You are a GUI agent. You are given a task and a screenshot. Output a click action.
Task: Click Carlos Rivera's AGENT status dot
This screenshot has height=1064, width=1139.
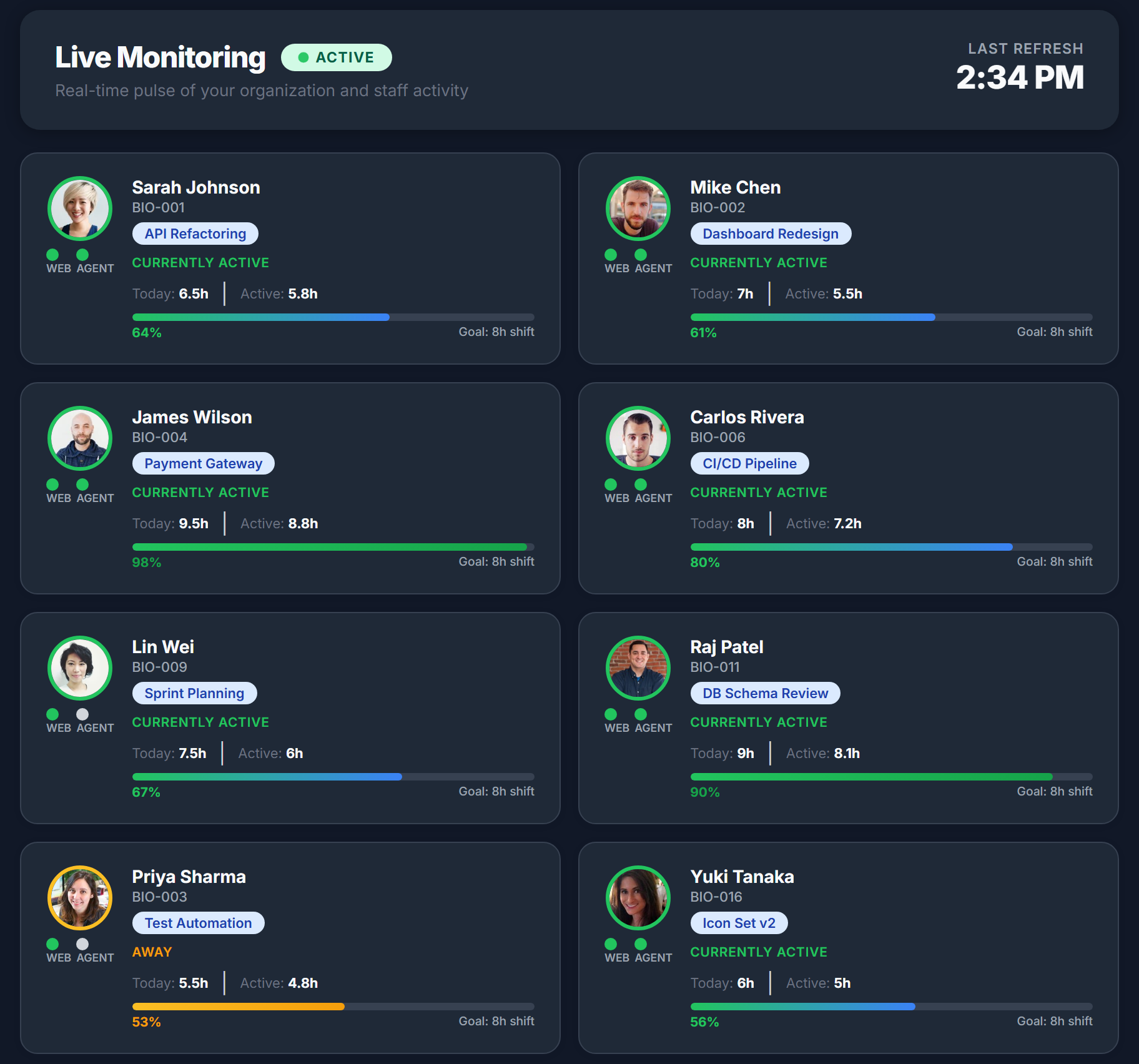(x=641, y=485)
